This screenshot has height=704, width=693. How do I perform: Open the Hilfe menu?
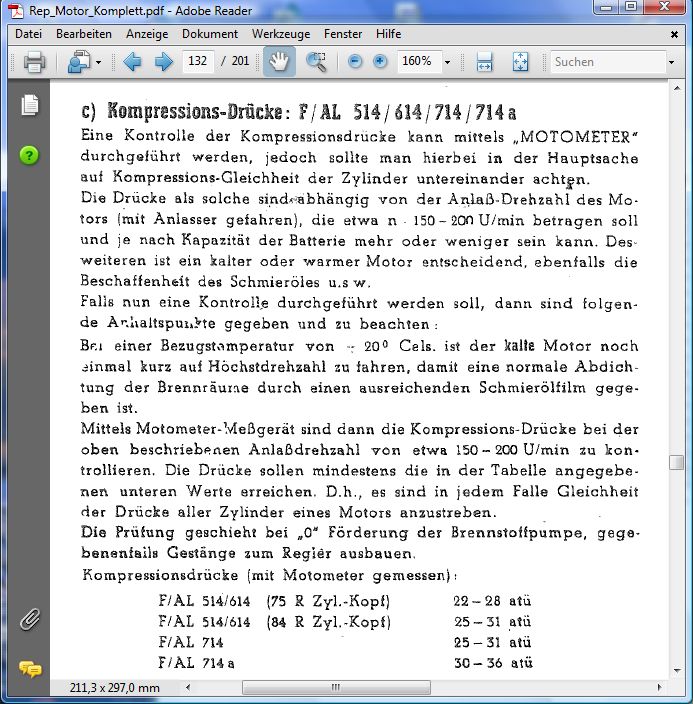pos(388,34)
